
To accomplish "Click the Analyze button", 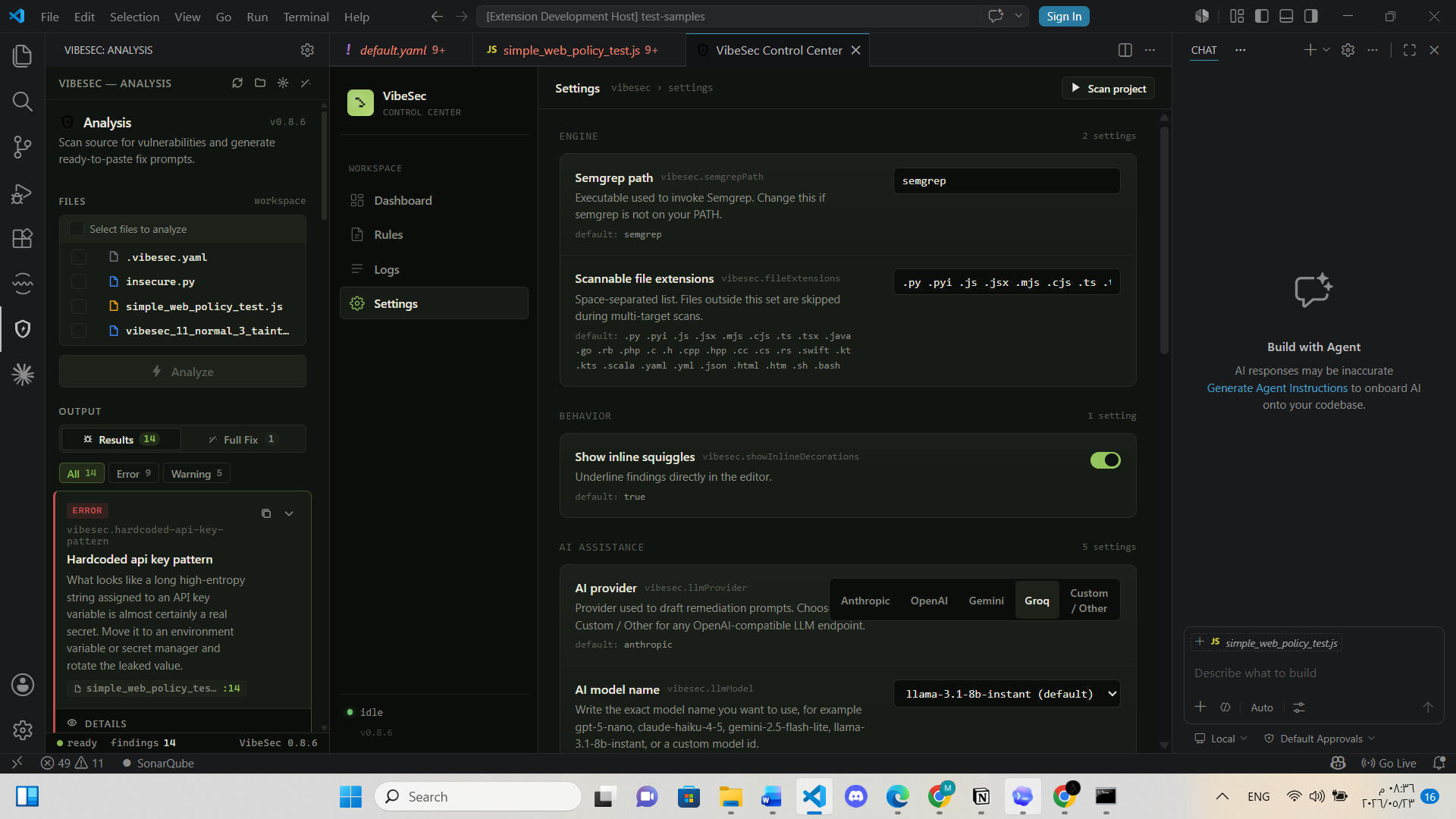I will coord(183,372).
